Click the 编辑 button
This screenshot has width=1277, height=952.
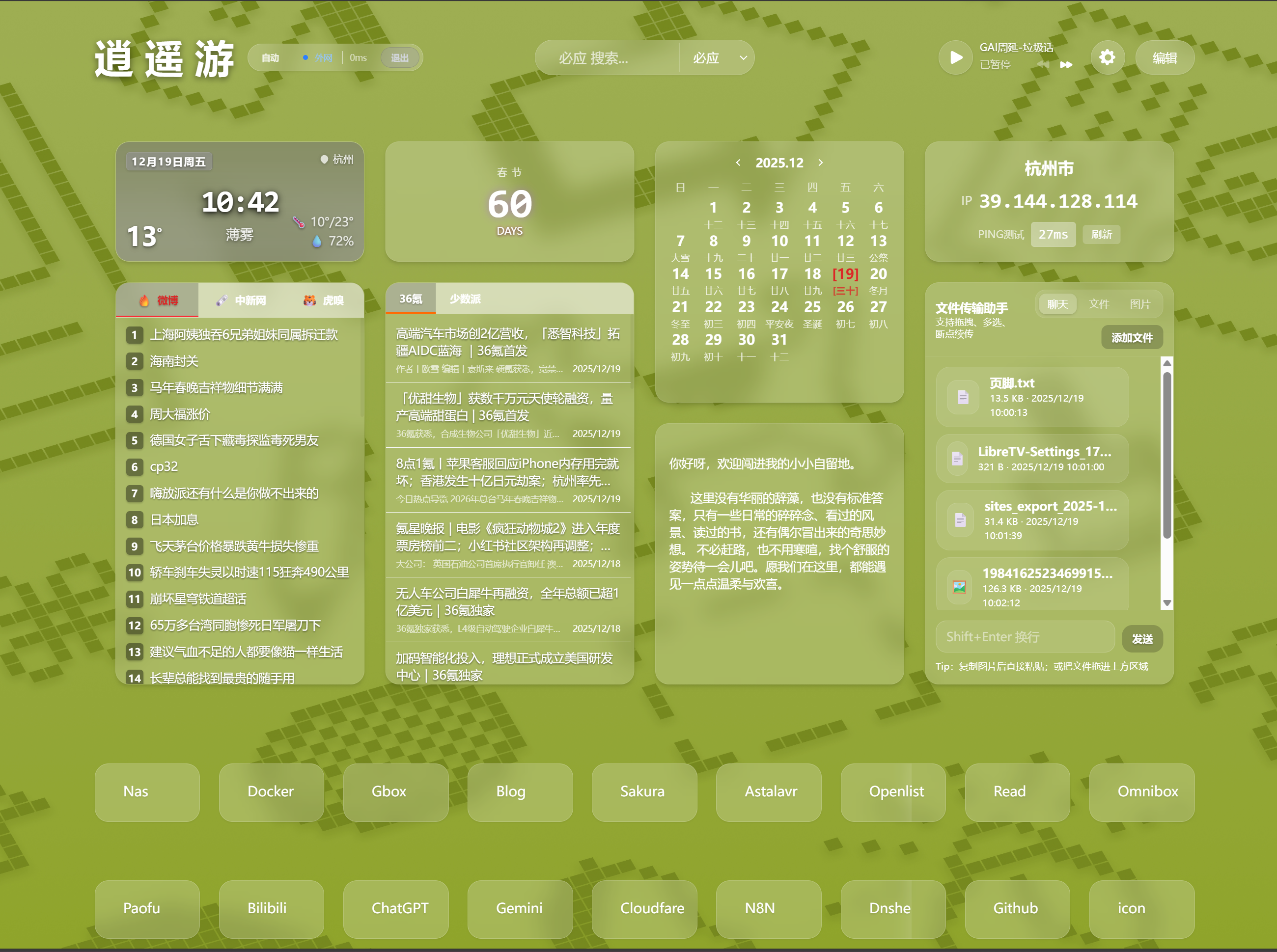(x=1165, y=57)
